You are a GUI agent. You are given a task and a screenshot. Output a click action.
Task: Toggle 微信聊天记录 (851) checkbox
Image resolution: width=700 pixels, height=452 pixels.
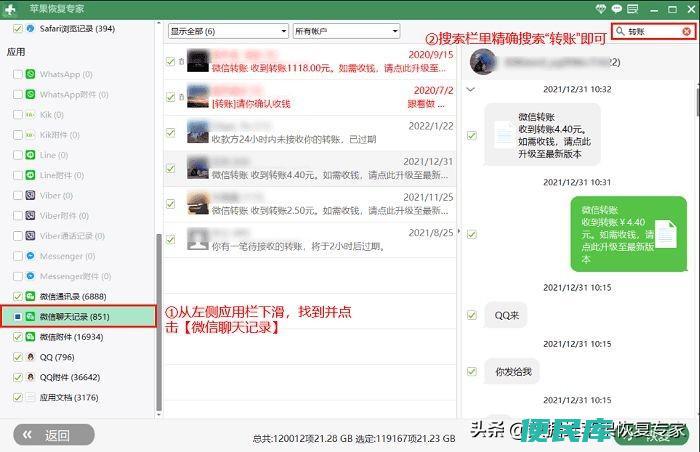point(17,317)
